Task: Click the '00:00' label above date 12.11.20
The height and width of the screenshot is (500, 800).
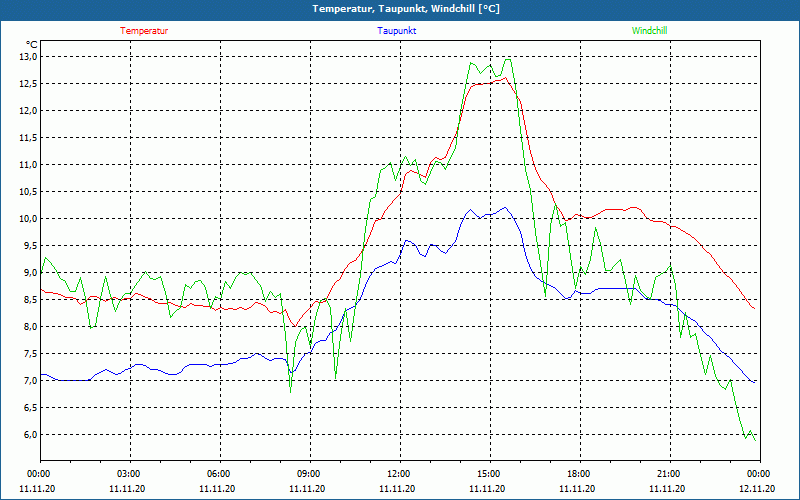Action: tap(760, 474)
